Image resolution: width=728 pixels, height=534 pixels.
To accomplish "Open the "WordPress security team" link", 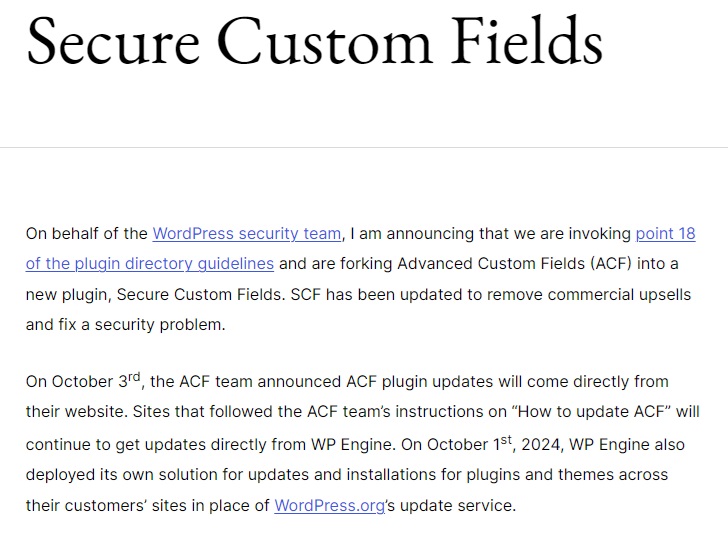I will coord(246,234).
